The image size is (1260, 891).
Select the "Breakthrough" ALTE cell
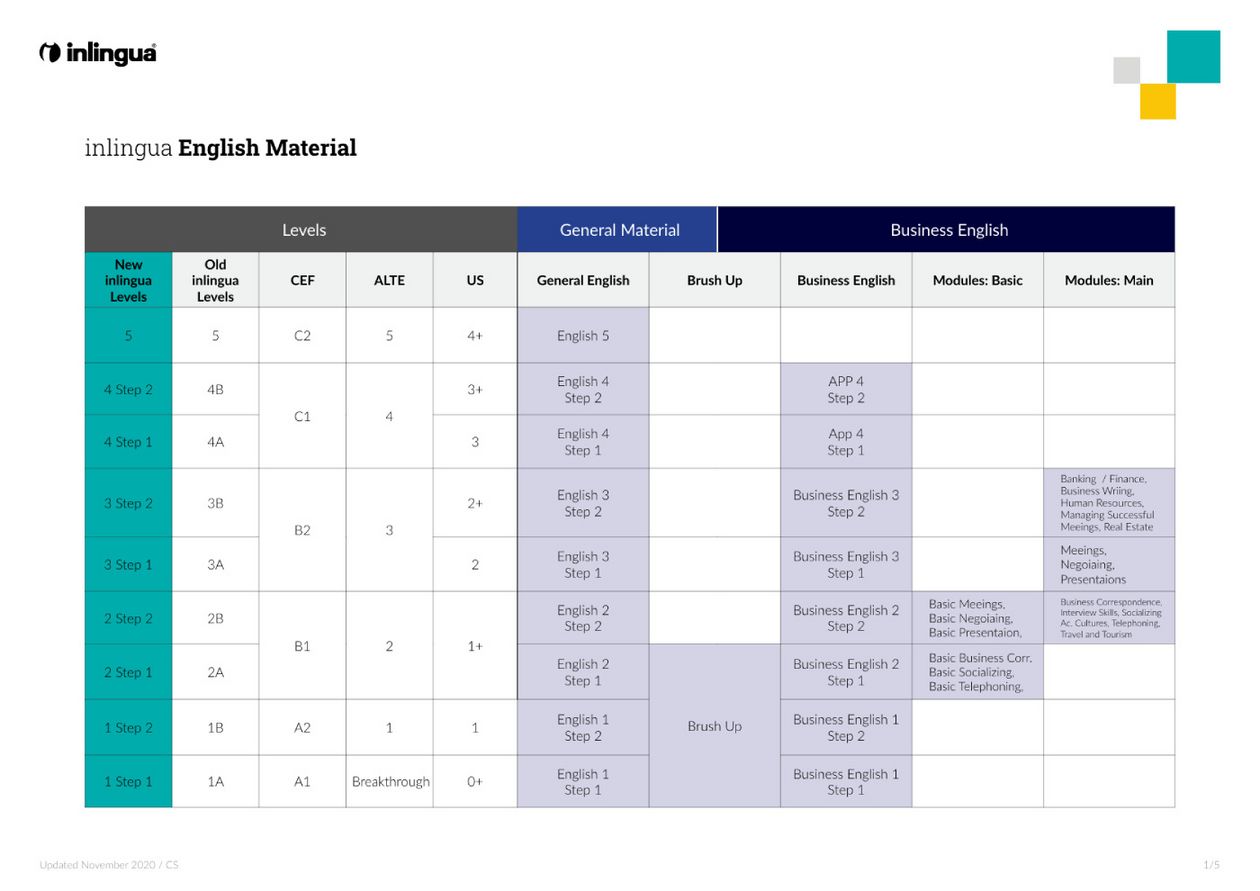tap(390, 782)
